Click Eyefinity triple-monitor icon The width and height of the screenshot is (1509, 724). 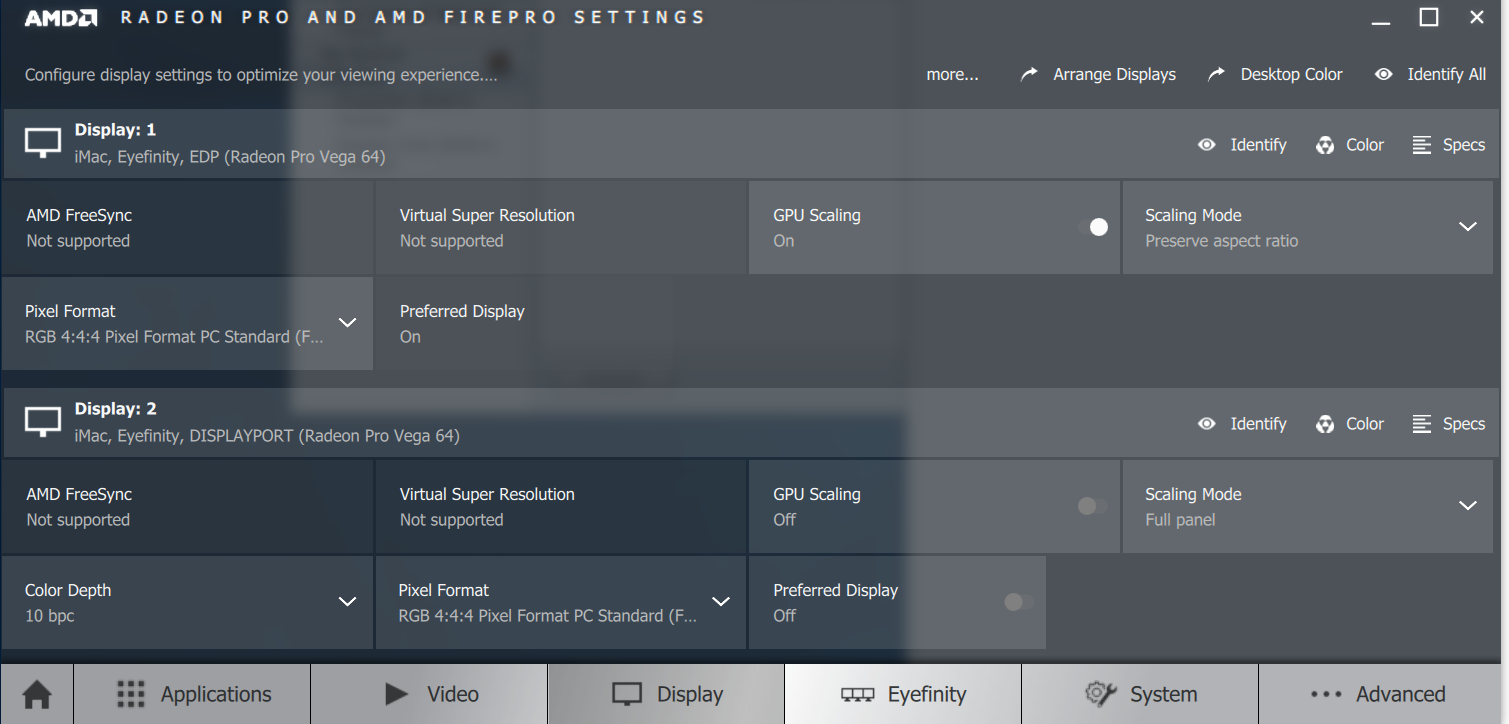click(x=858, y=695)
